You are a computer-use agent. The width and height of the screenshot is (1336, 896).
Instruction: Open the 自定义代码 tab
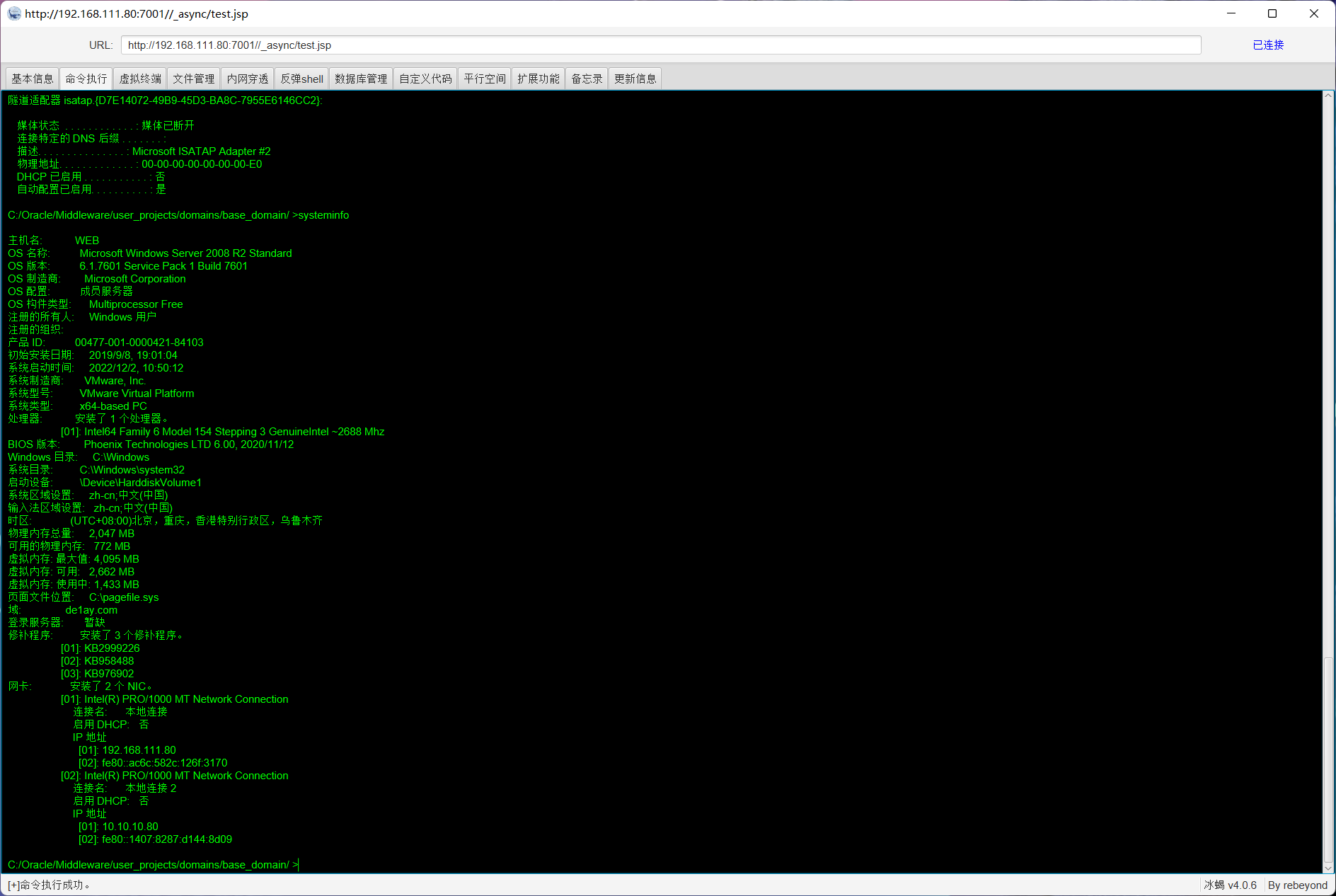point(425,79)
